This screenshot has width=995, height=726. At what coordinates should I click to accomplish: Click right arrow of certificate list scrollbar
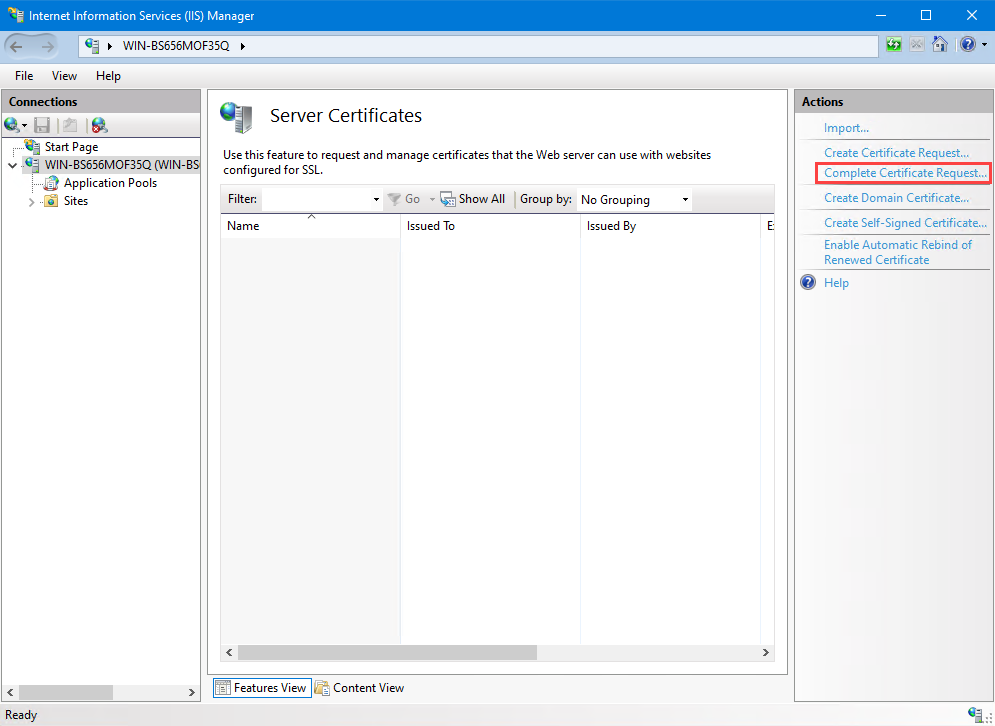pyautogui.click(x=766, y=652)
